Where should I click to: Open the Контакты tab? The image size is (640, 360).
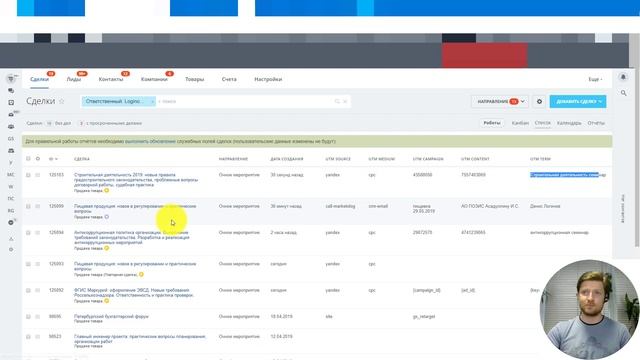point(111,79)
